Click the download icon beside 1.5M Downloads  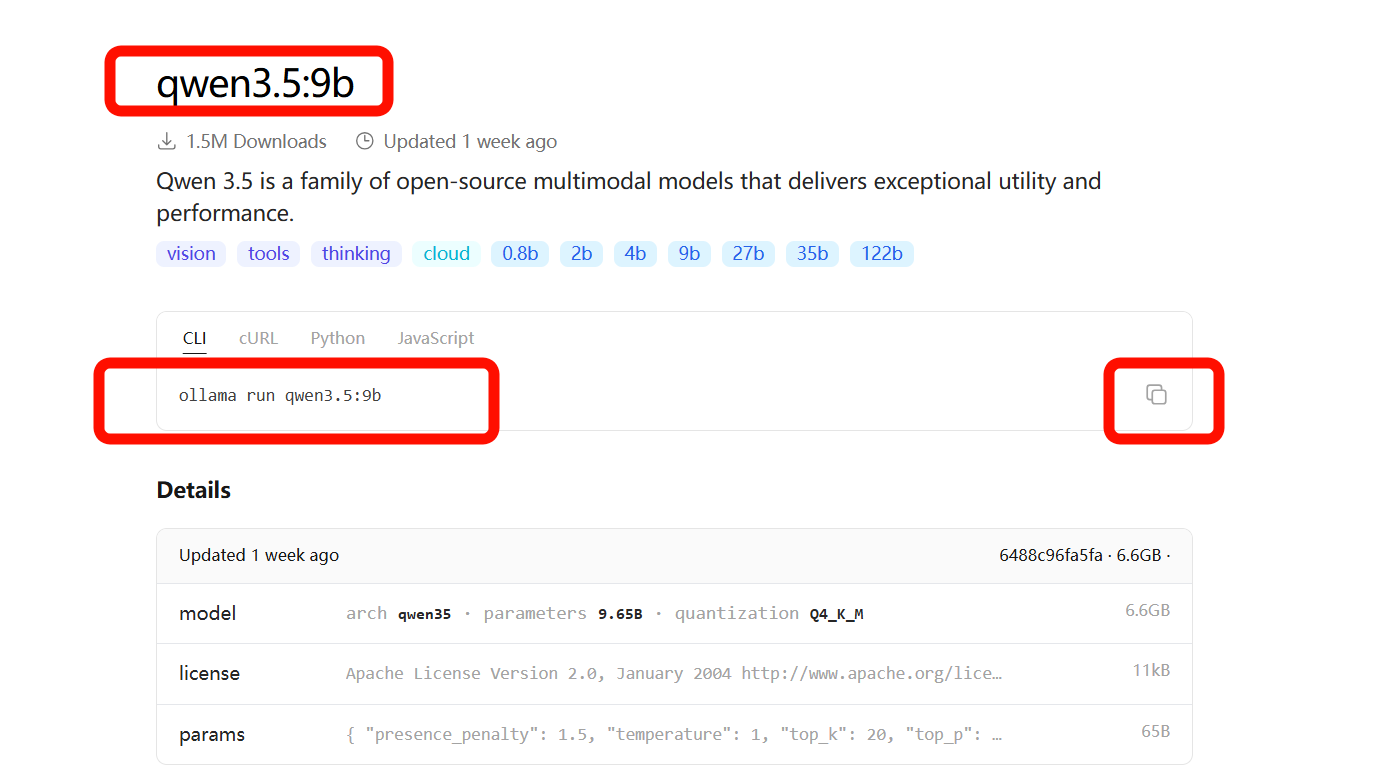click(166, 141)
